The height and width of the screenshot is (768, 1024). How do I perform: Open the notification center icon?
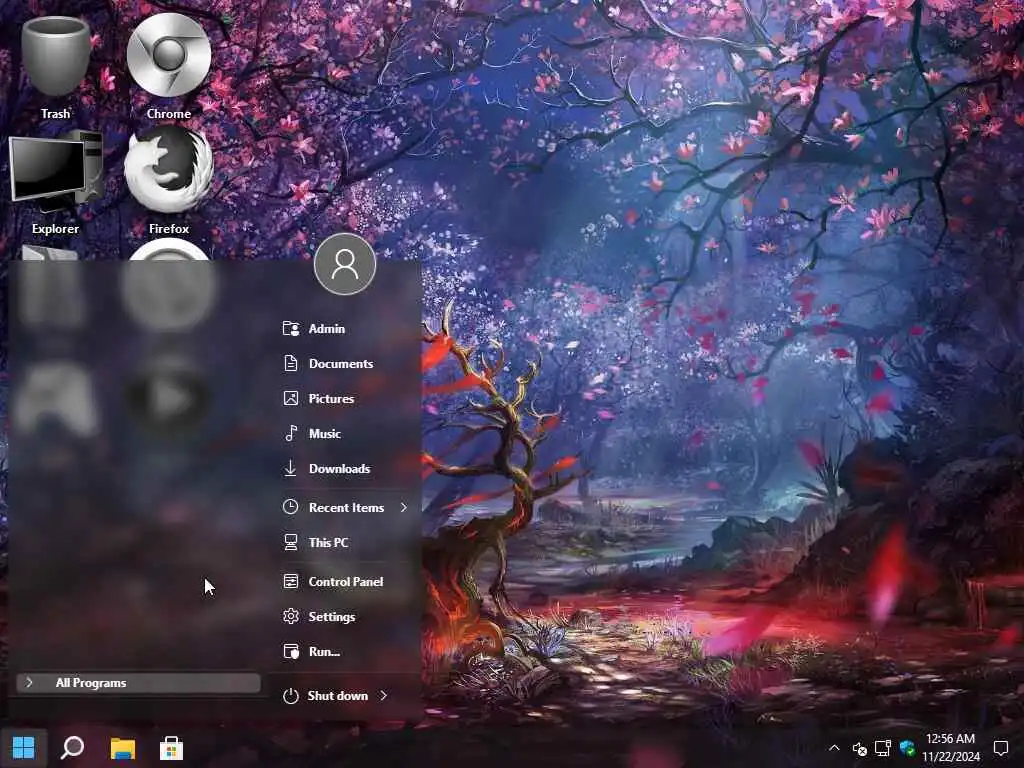point(1000,748)
